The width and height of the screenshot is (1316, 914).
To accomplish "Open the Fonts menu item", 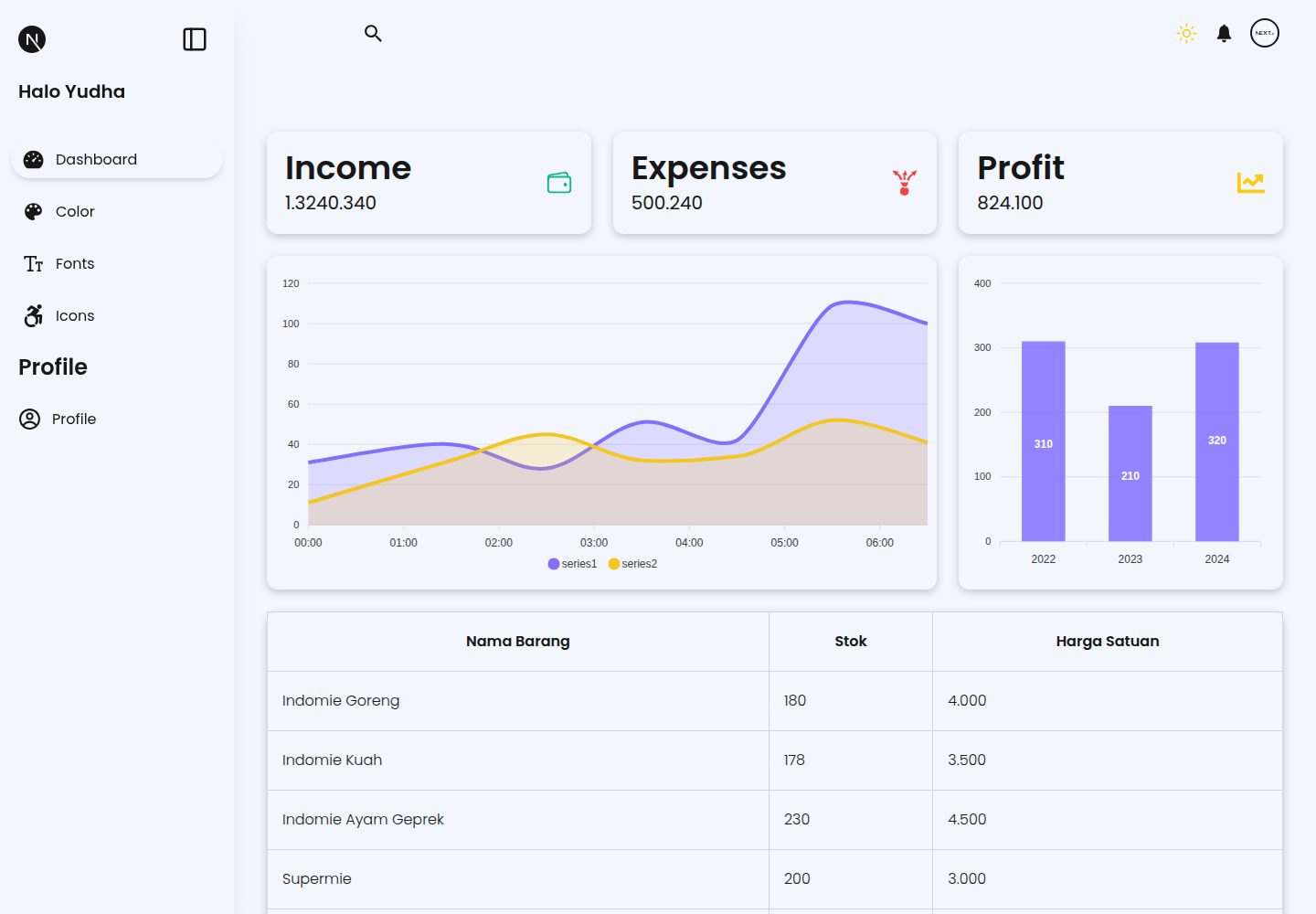I will [x=117, y=263].
